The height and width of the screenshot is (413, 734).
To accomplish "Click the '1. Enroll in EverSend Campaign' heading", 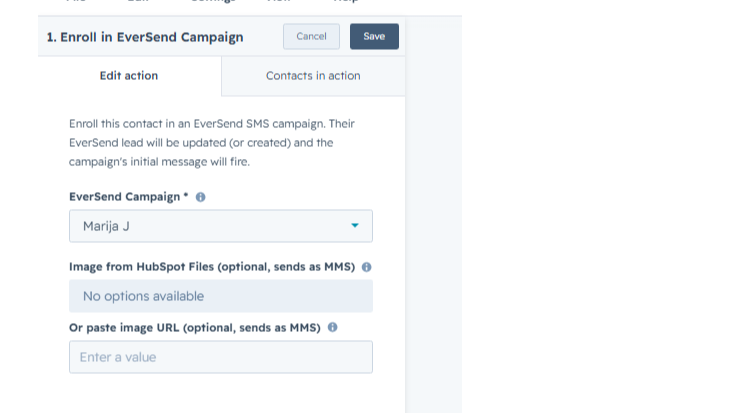I will [145, 37].
